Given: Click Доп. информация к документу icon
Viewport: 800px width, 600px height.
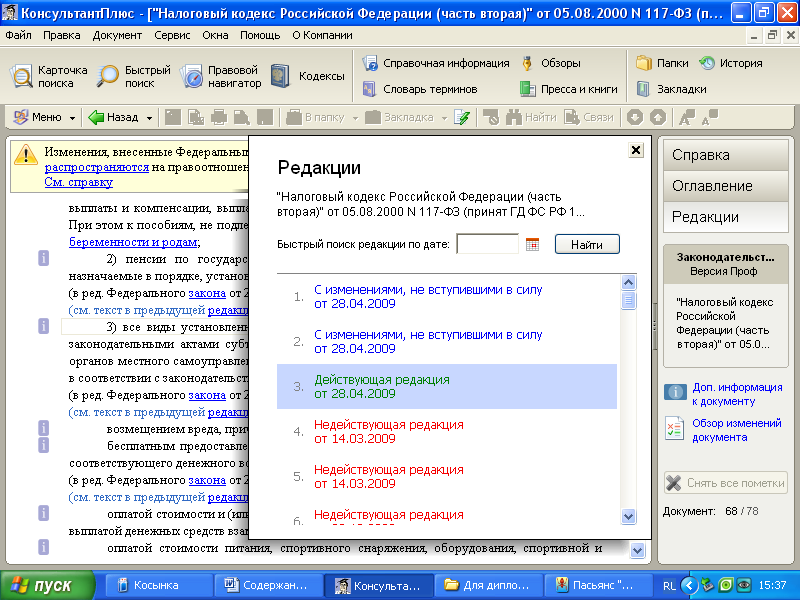Looking at the screenshot, I should 675,392.
